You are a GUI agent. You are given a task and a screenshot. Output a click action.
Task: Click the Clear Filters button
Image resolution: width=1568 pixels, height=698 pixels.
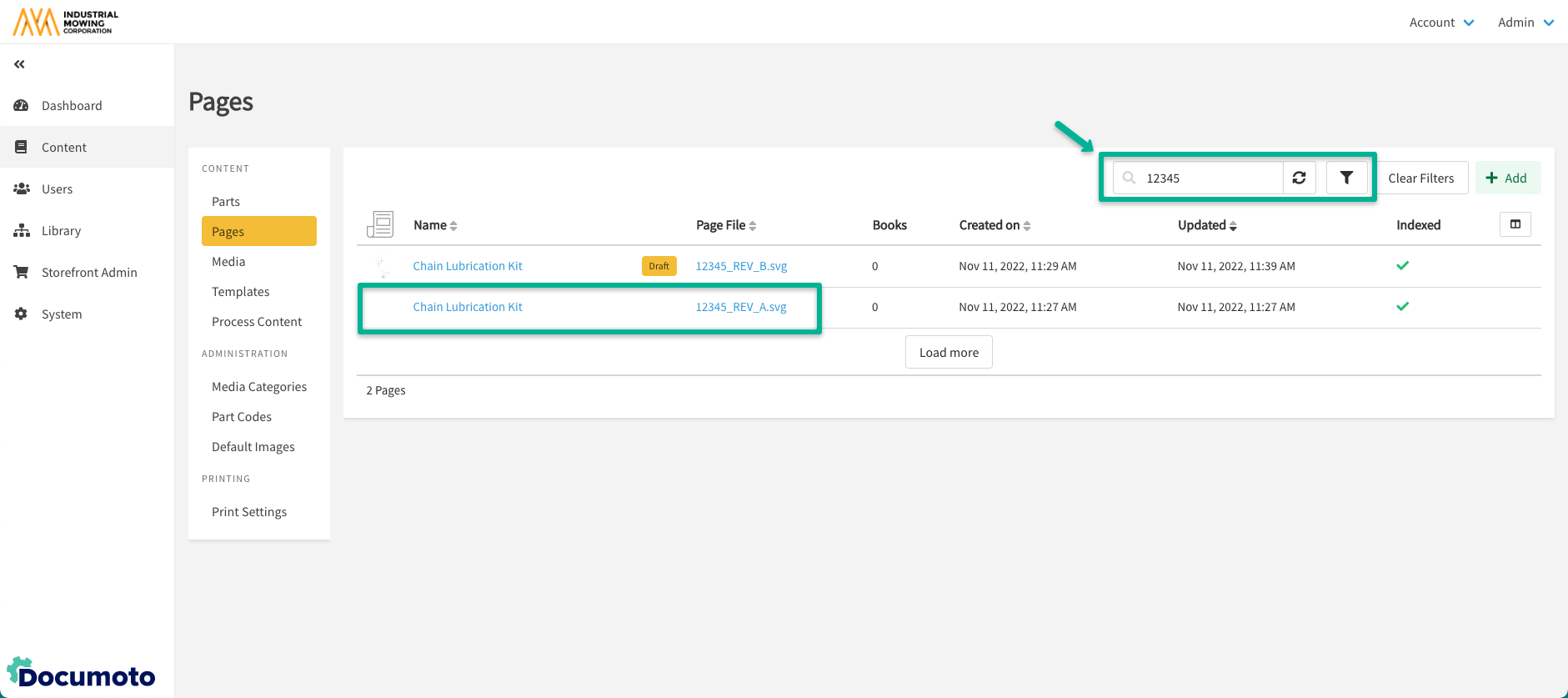point(1420,178)
